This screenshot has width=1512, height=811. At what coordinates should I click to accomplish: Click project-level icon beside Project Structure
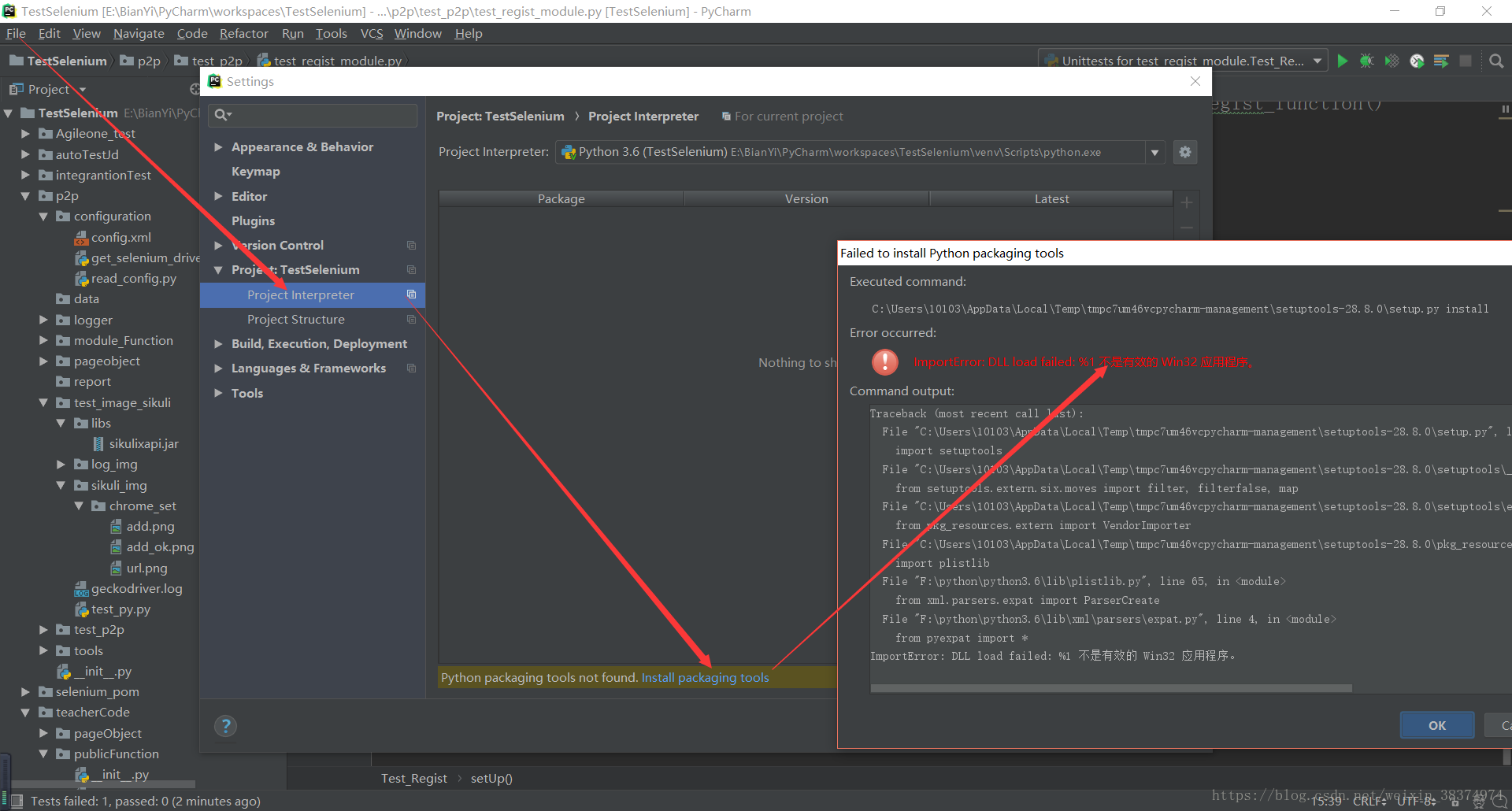click(411, 319)
